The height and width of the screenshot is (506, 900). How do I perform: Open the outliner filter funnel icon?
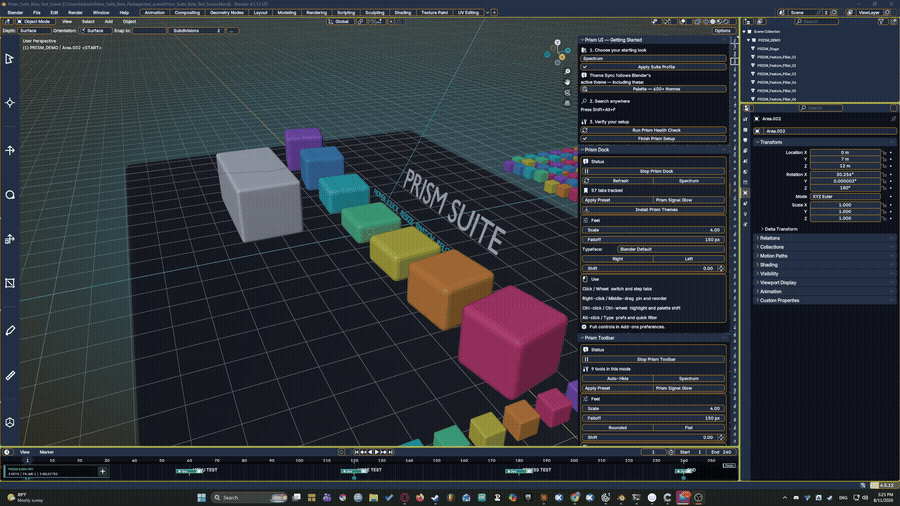(882, 21)
